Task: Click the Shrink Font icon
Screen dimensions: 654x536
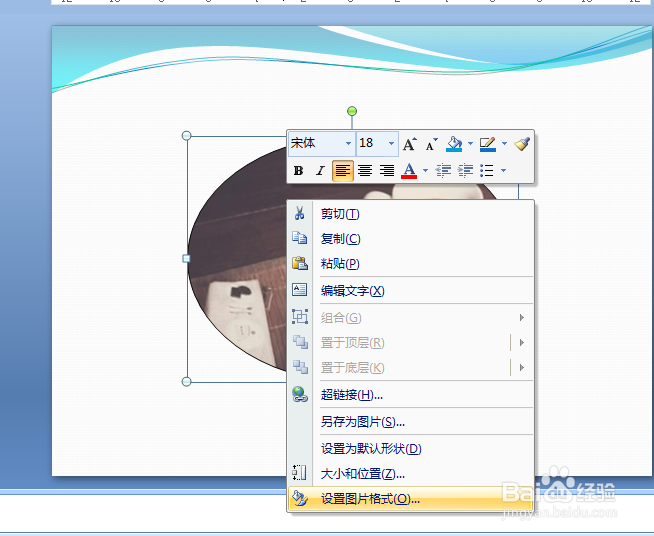Action: pyautogui.click(x=431, y=144)
